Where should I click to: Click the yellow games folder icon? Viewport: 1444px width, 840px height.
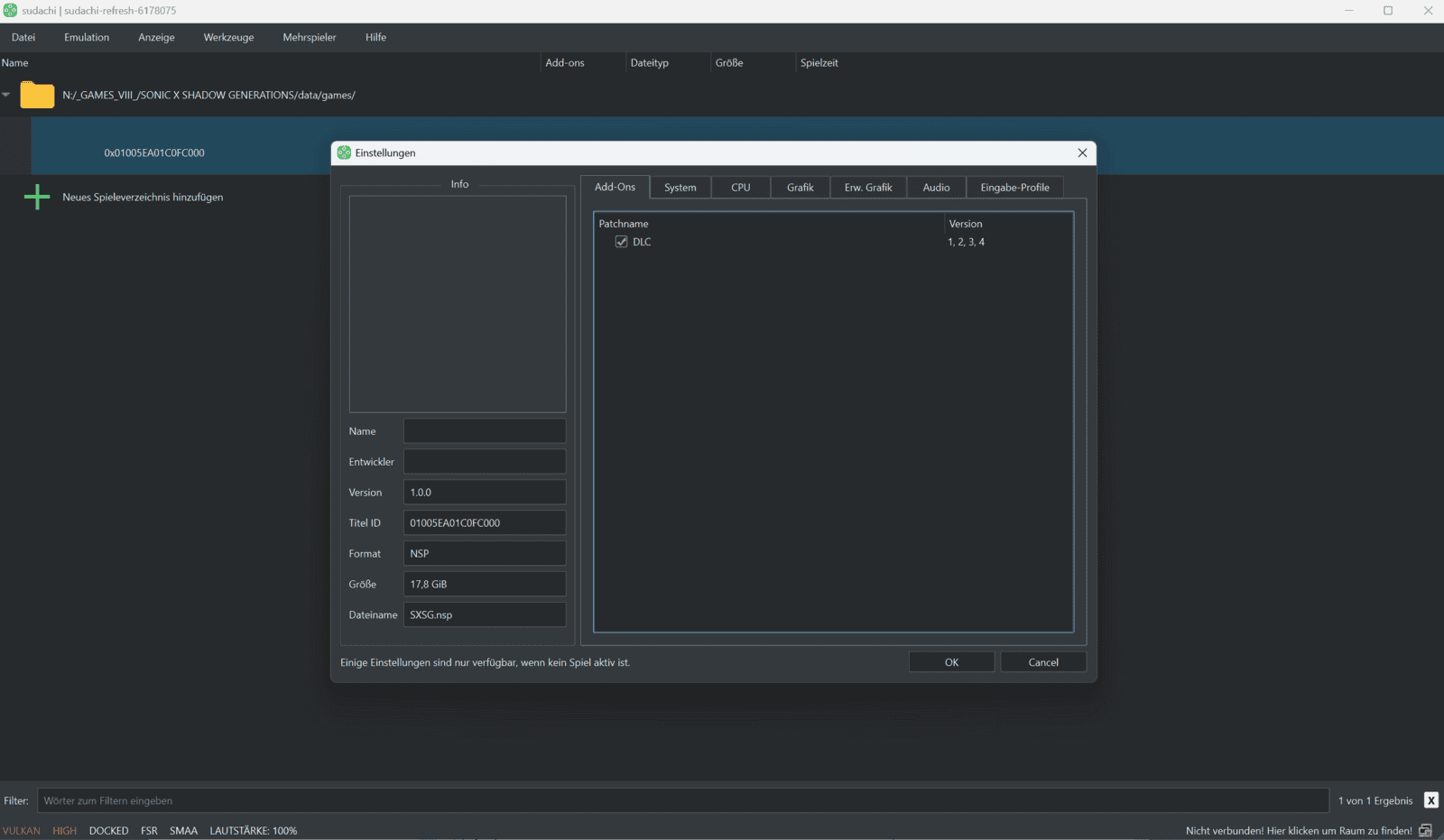coord(37,95)
